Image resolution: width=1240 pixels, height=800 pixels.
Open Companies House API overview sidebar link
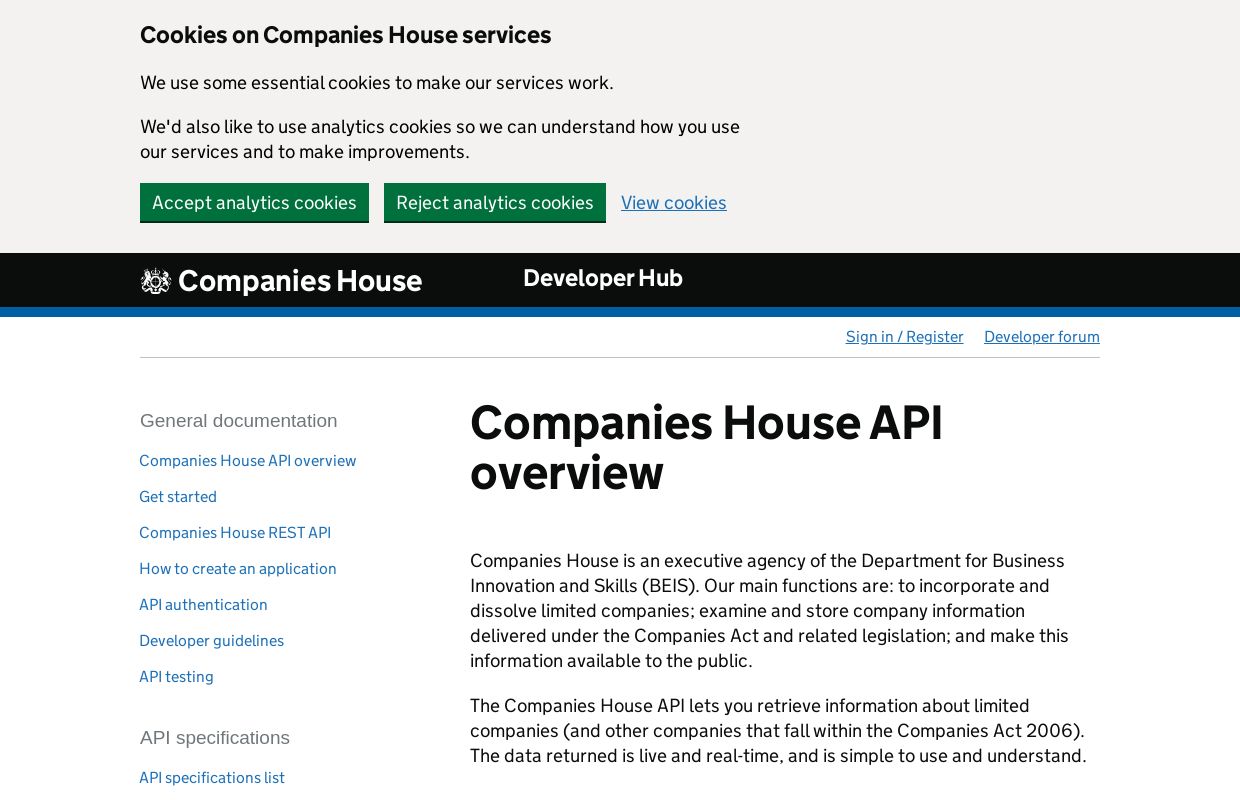[248, 461]
